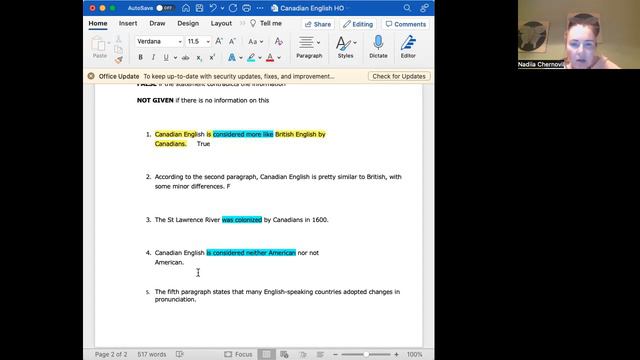
Task: Open spelling check book icon in status bar
Action: [x=180, y=354]
